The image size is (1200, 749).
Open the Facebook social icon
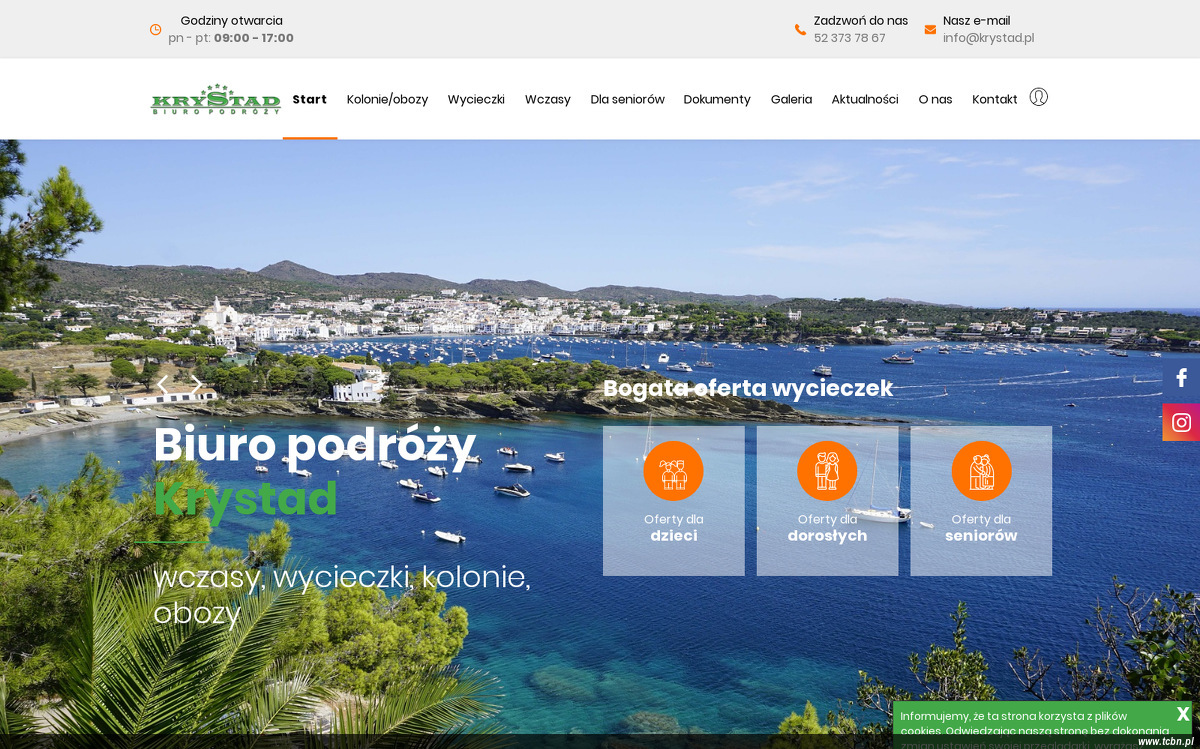click(x=1181, y=378)
